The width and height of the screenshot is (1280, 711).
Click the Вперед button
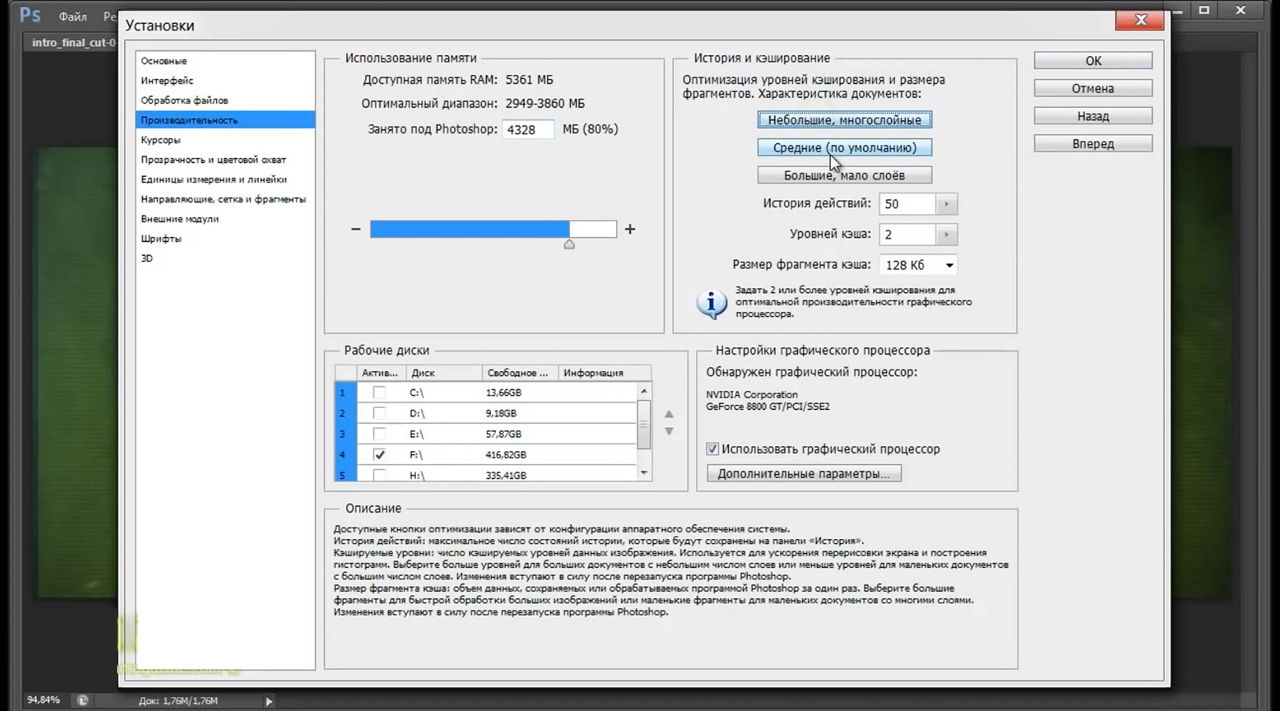pos(1093,144)
